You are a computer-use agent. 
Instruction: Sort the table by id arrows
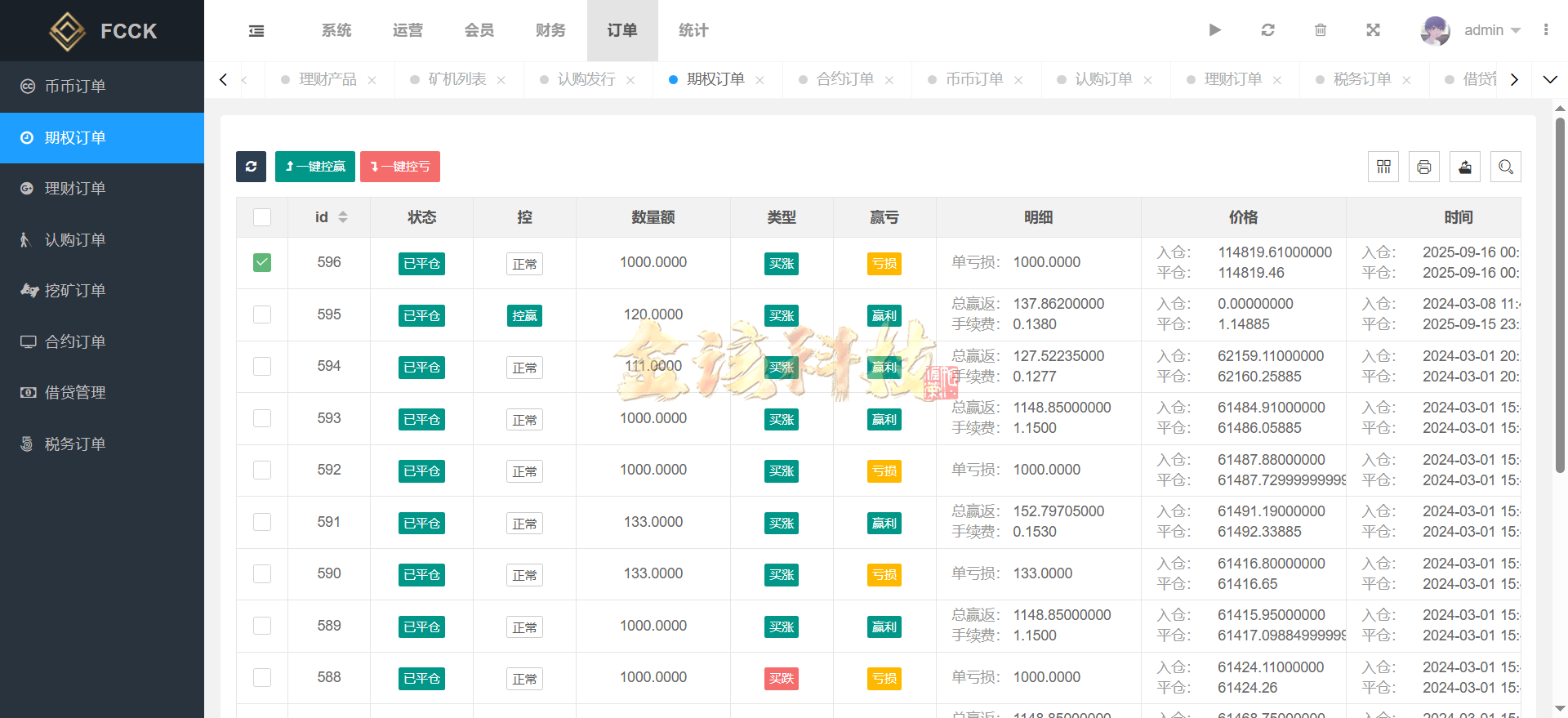(x=343, y=217)
